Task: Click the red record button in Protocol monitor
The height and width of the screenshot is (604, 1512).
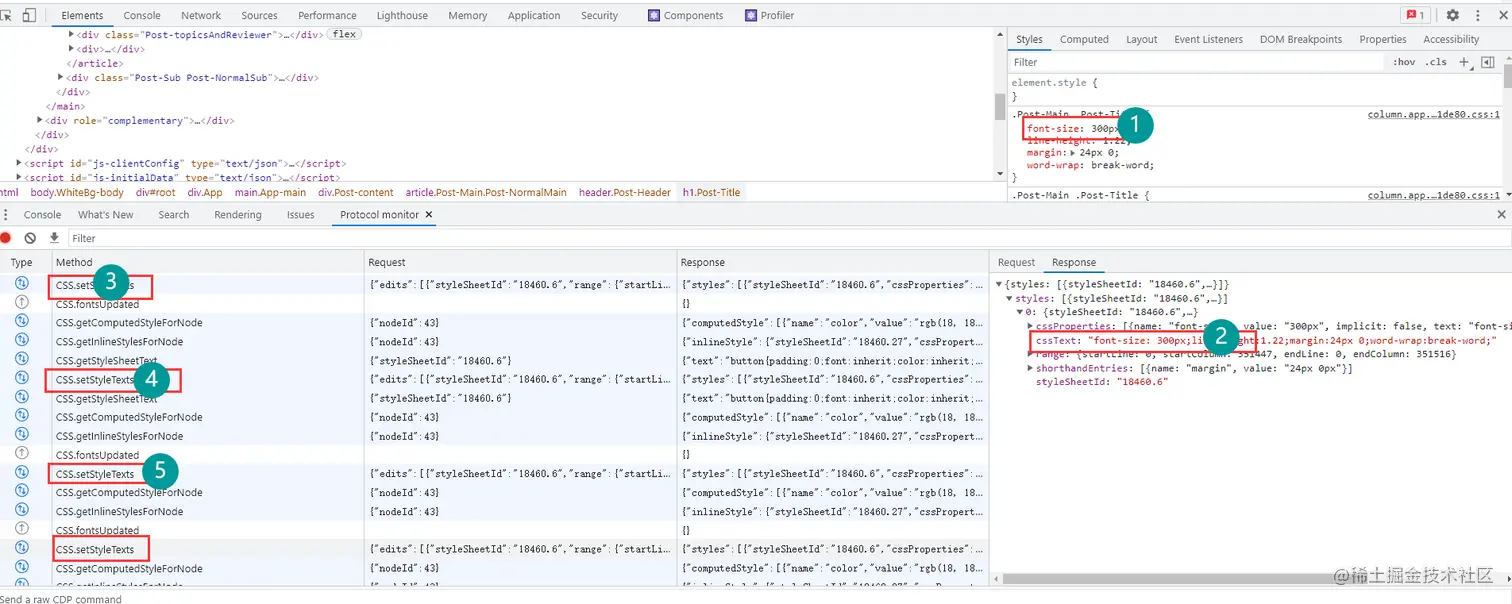Action: [6, 238]
